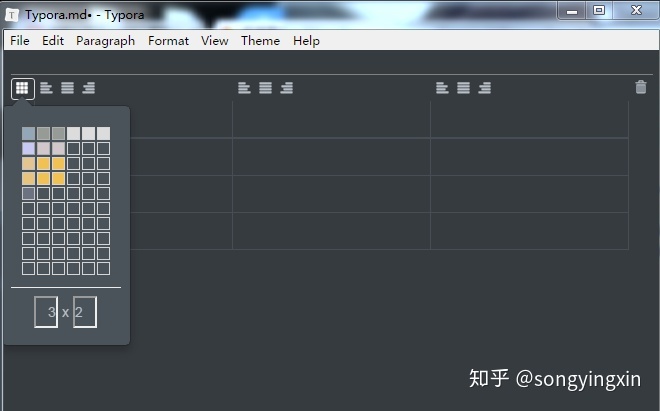This screenshot has width=660, height=411.
Task: Open the Theme menu
Action: tap(261, 41)
